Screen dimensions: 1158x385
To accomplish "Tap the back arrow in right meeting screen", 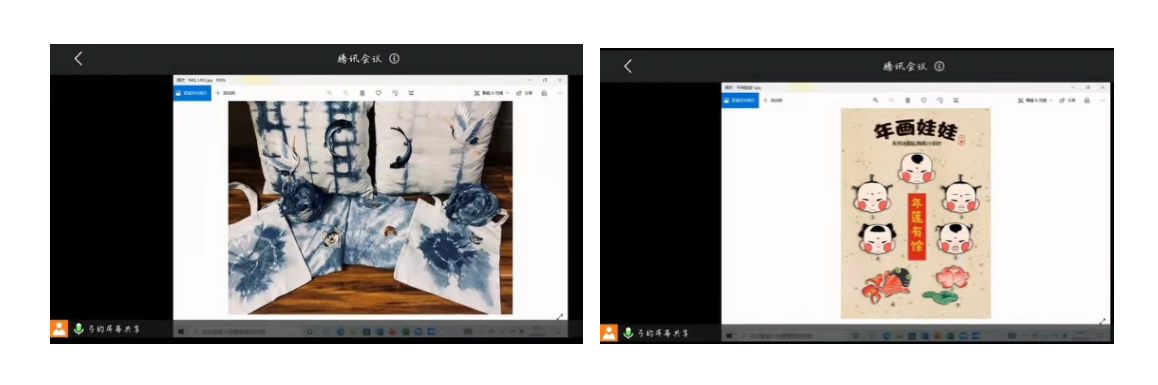I will (x=628, y=66).
